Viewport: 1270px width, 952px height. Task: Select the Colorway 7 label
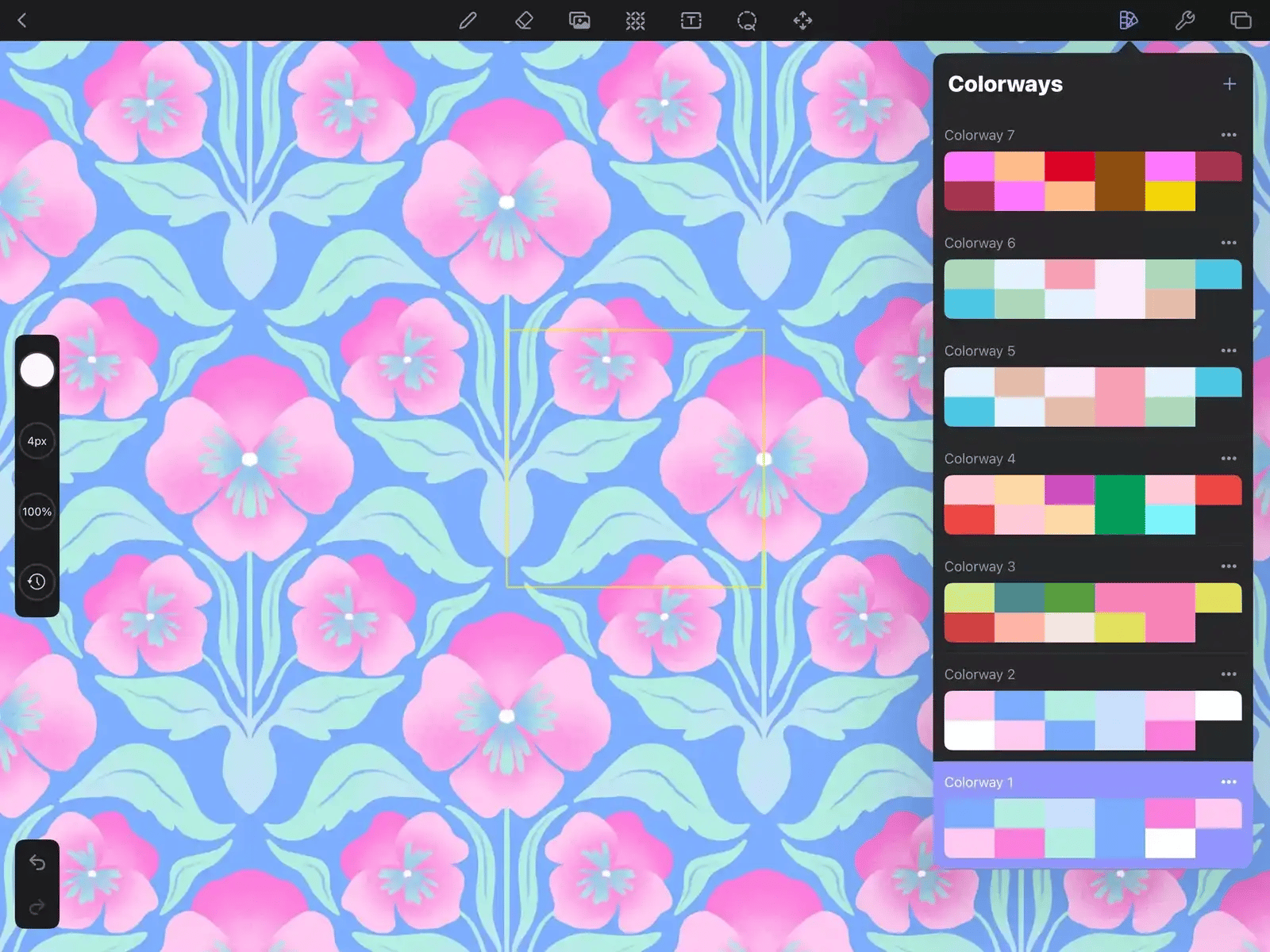coord(979,136)
